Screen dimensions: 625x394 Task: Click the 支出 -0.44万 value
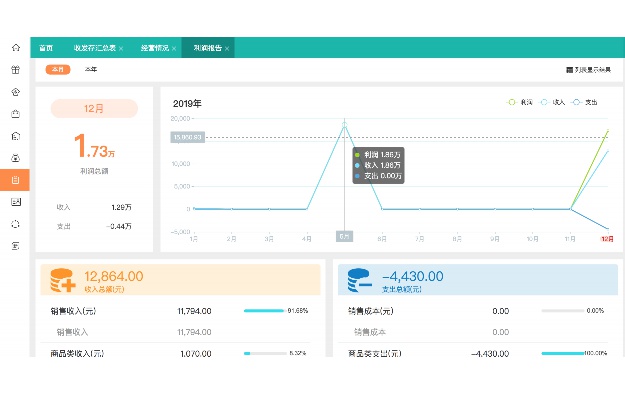[x=119, y=227]
